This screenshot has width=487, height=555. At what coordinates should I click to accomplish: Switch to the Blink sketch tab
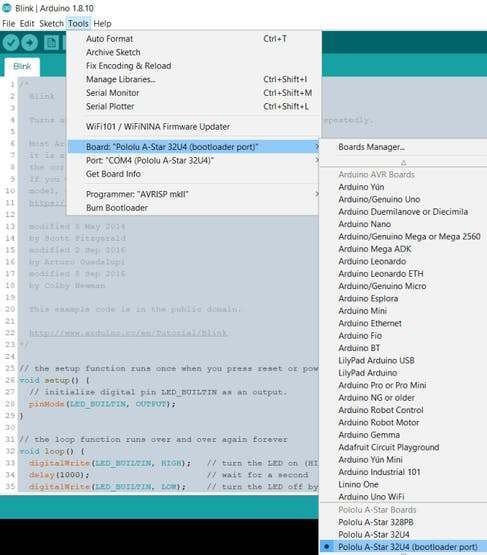point(22,67)
